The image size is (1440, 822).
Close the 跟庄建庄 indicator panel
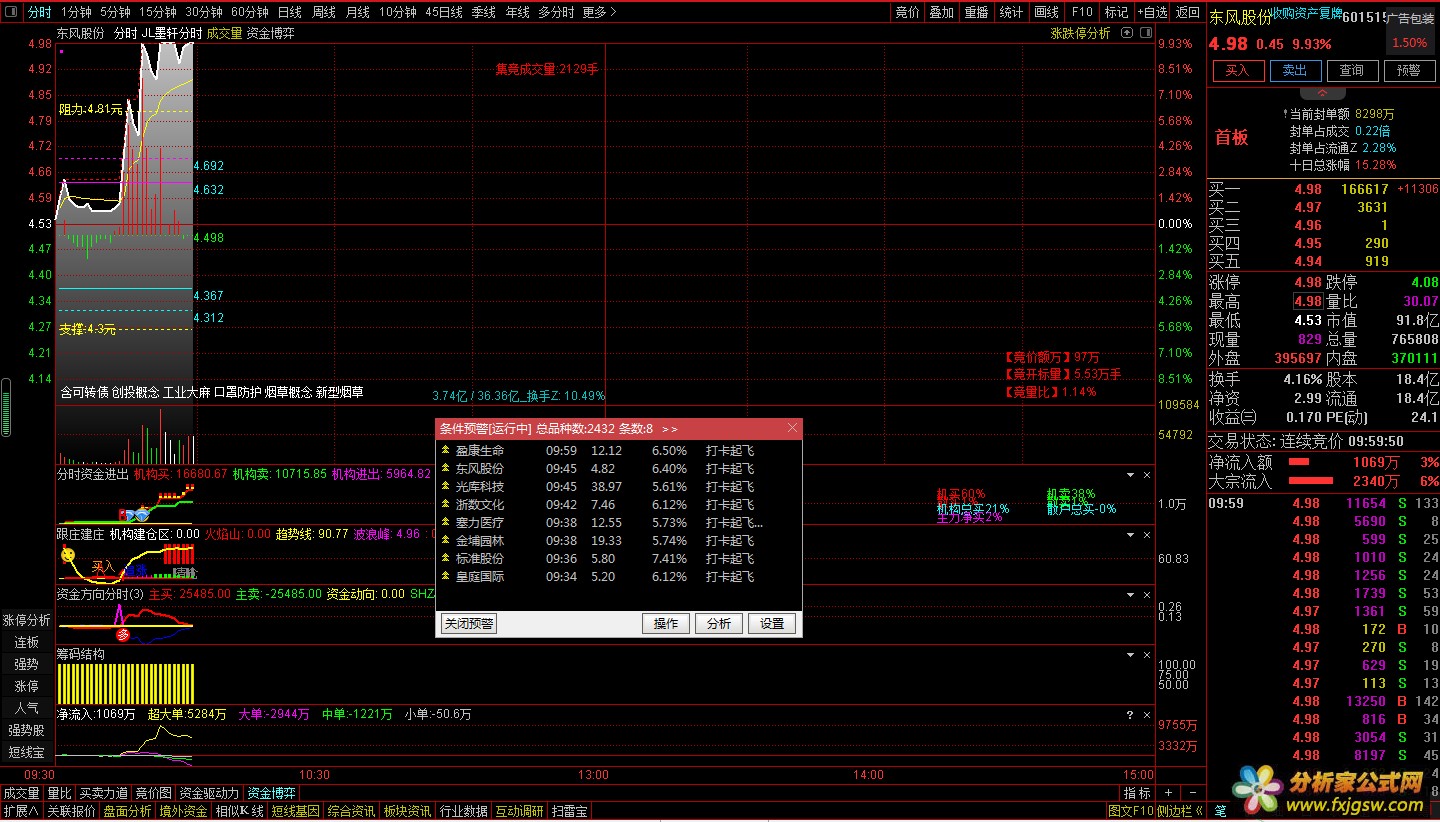tap(1147, 535)
